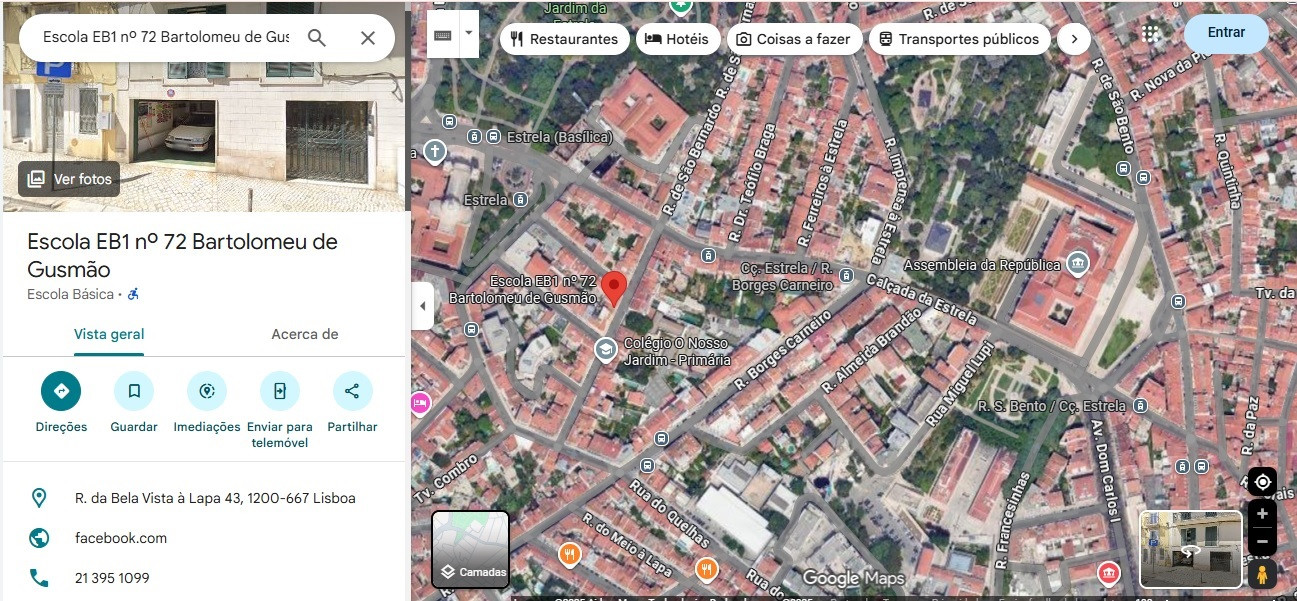
Task: Open the facebook.com website link
Action: (x=121, y=538)
